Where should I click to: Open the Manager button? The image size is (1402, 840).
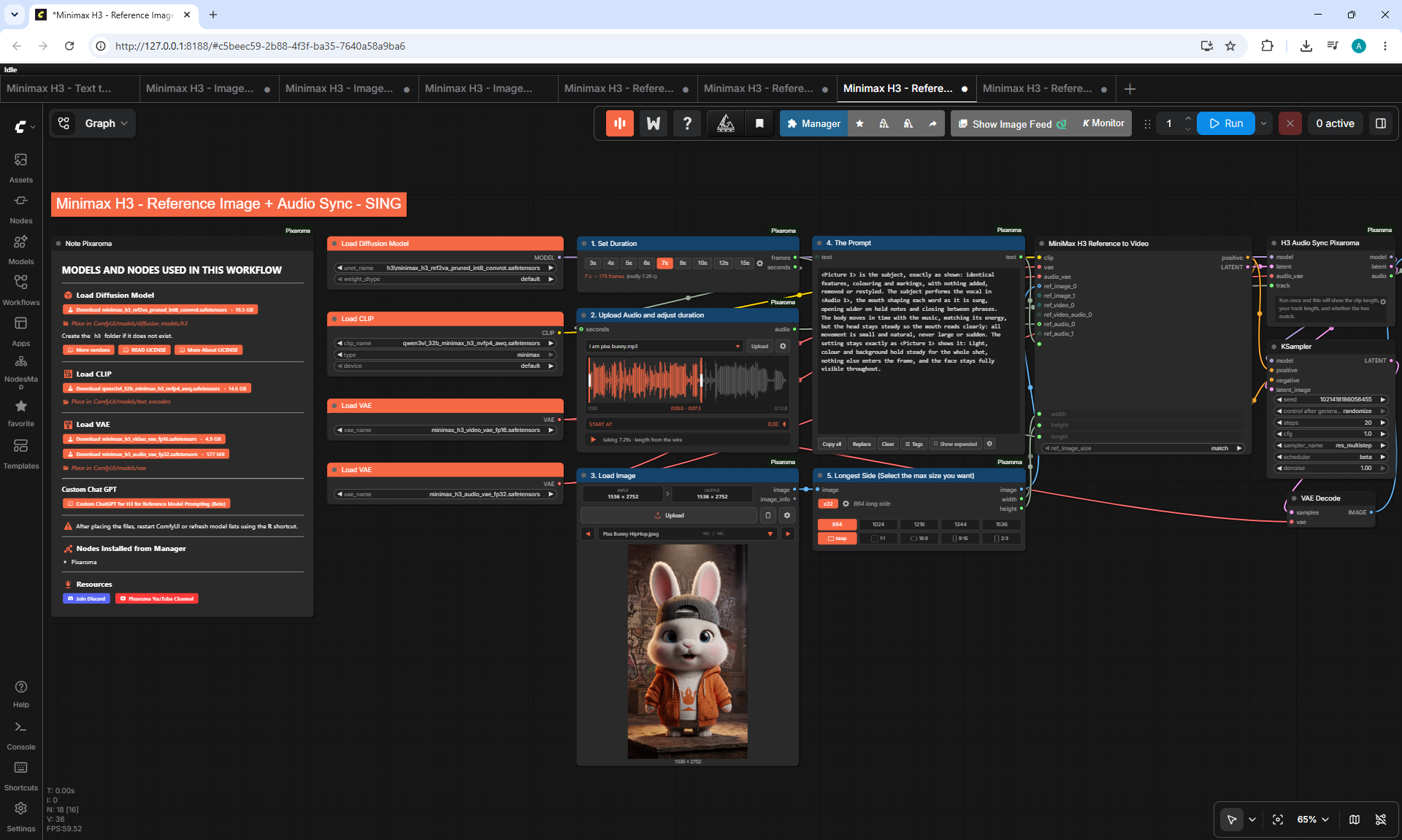[x=813, y=123]
